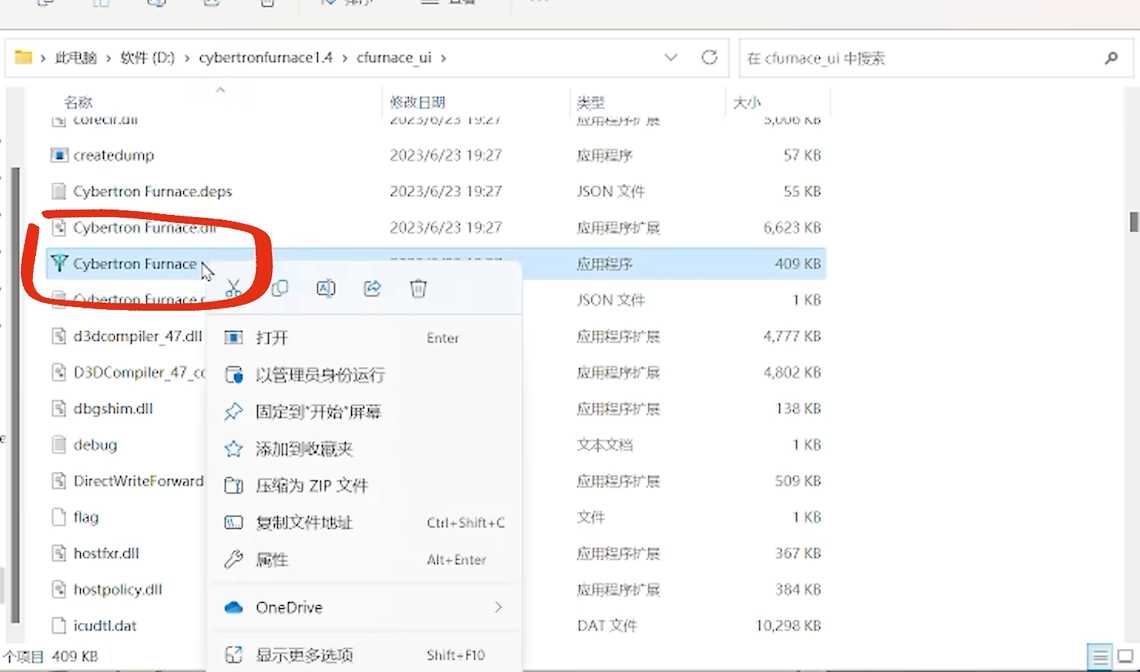Expand the chevron after cfurnace_ui breadcrumb
The image size is (1140, 672).
(x=443, y=57)
